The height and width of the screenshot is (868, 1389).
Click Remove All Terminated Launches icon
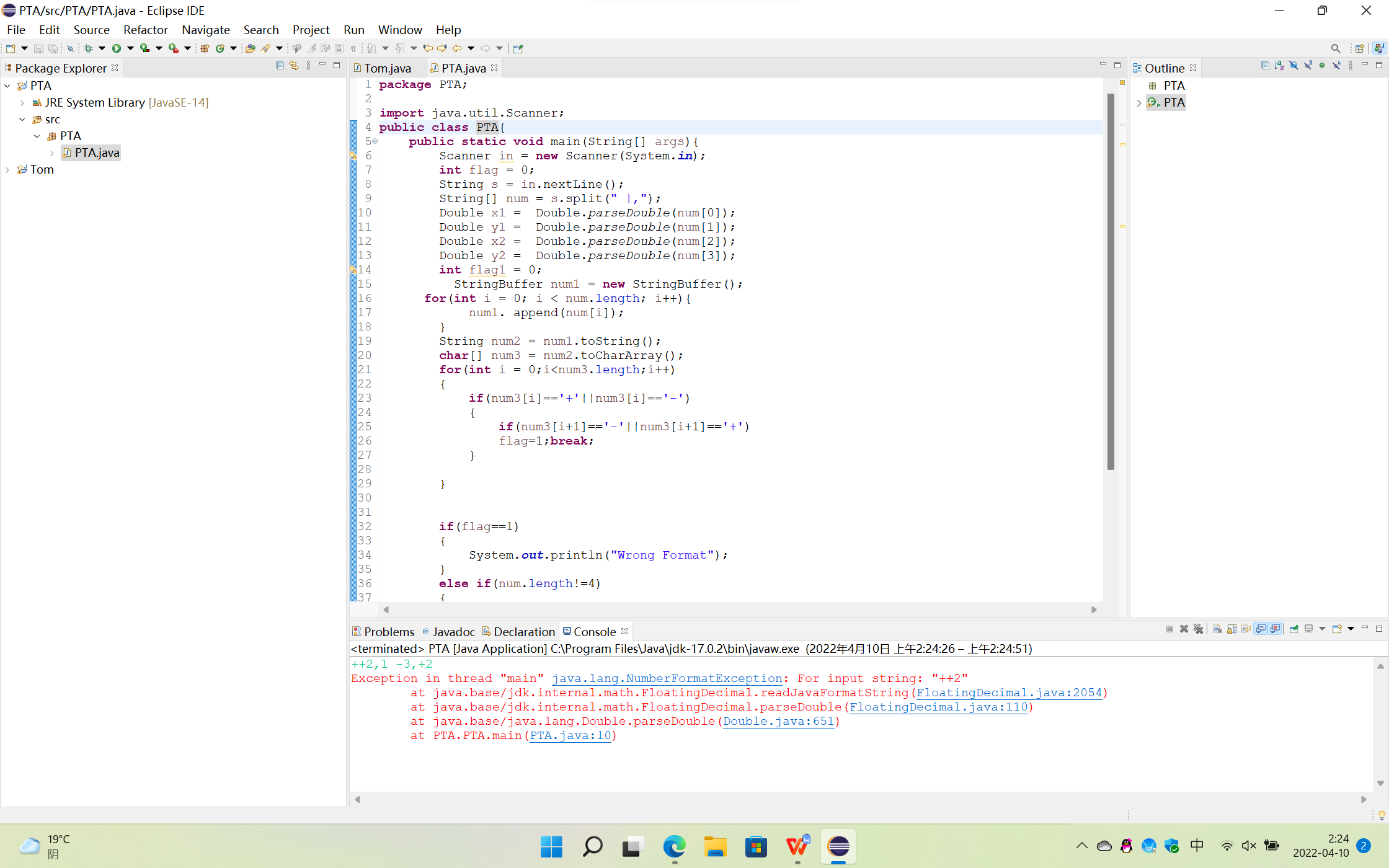pos(1198,629)
